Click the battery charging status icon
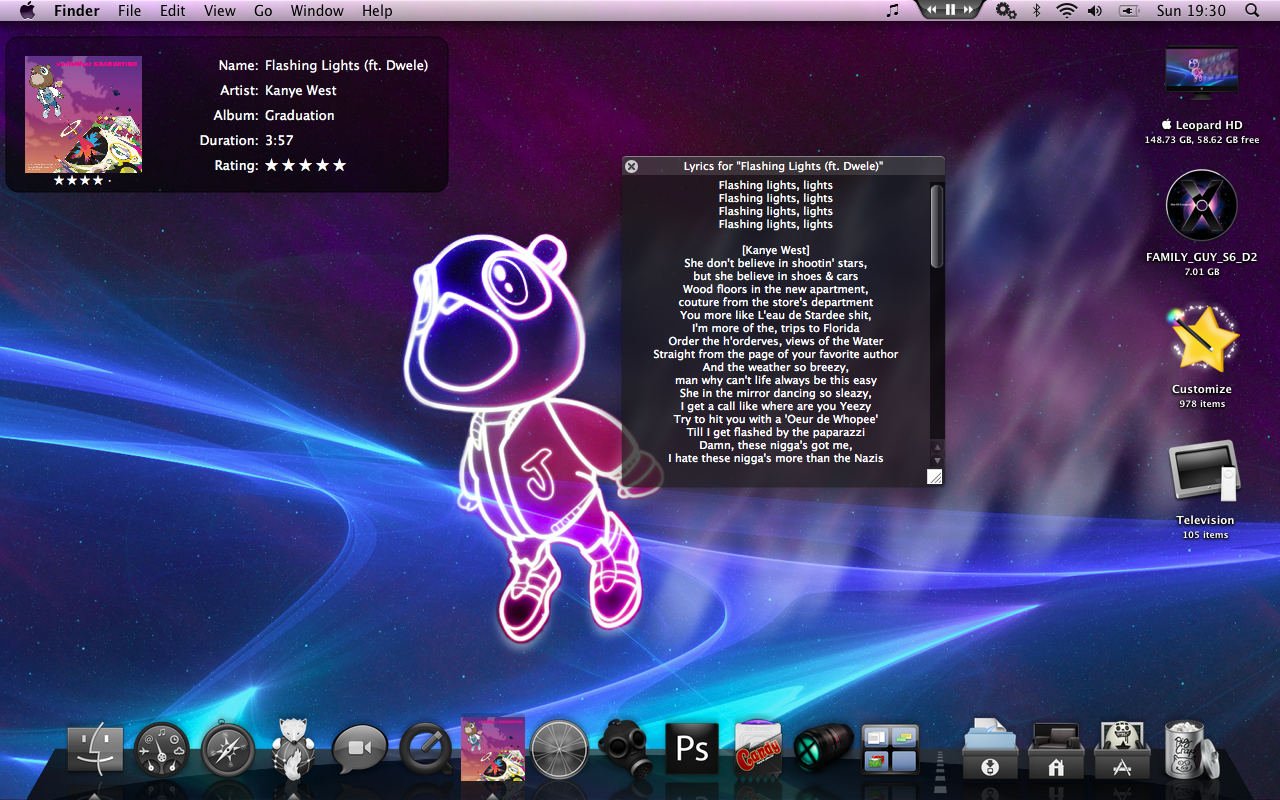This screenshot has width=1280, height=800. 1129,10
